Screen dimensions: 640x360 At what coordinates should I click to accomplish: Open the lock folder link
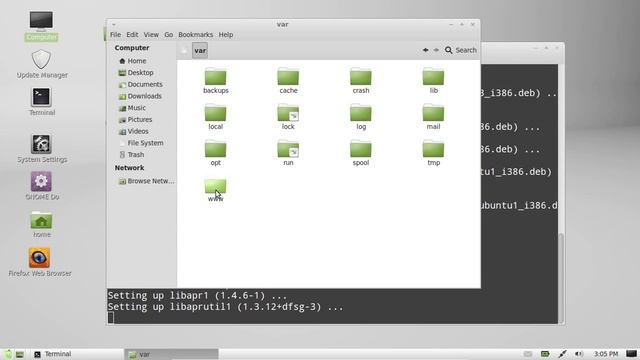(x=288, y=116)
